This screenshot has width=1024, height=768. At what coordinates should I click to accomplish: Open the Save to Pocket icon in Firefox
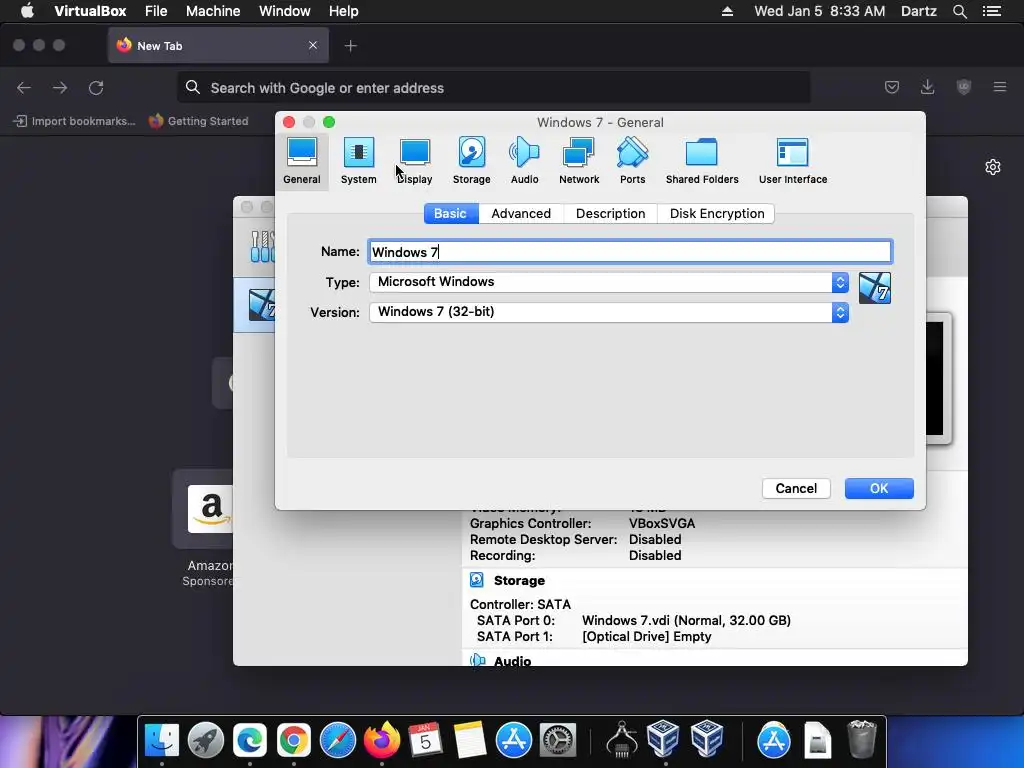point(892,87)
